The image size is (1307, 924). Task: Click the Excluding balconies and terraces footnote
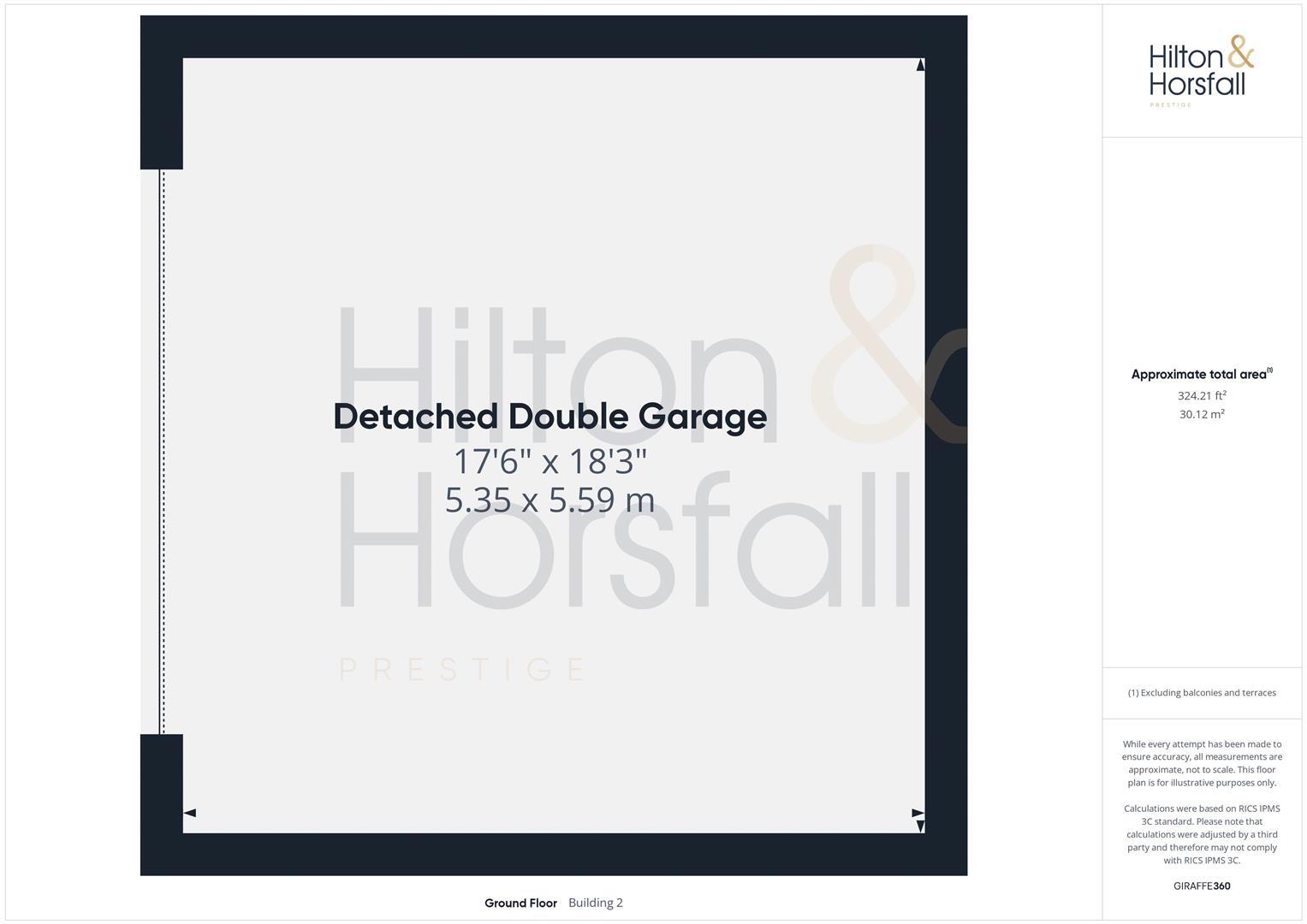pos(1201,693)
